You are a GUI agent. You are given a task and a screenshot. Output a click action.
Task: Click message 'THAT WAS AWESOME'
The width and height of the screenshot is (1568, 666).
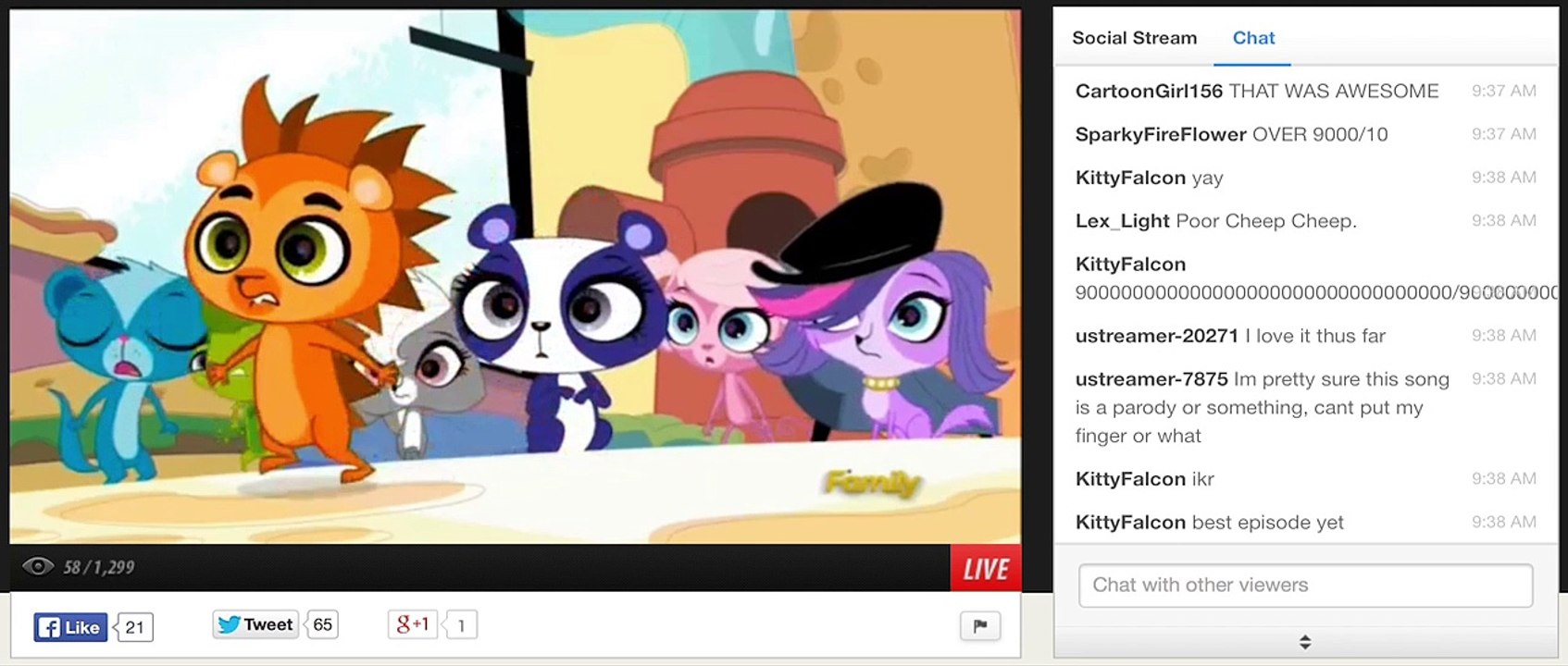coord(1334,91)
